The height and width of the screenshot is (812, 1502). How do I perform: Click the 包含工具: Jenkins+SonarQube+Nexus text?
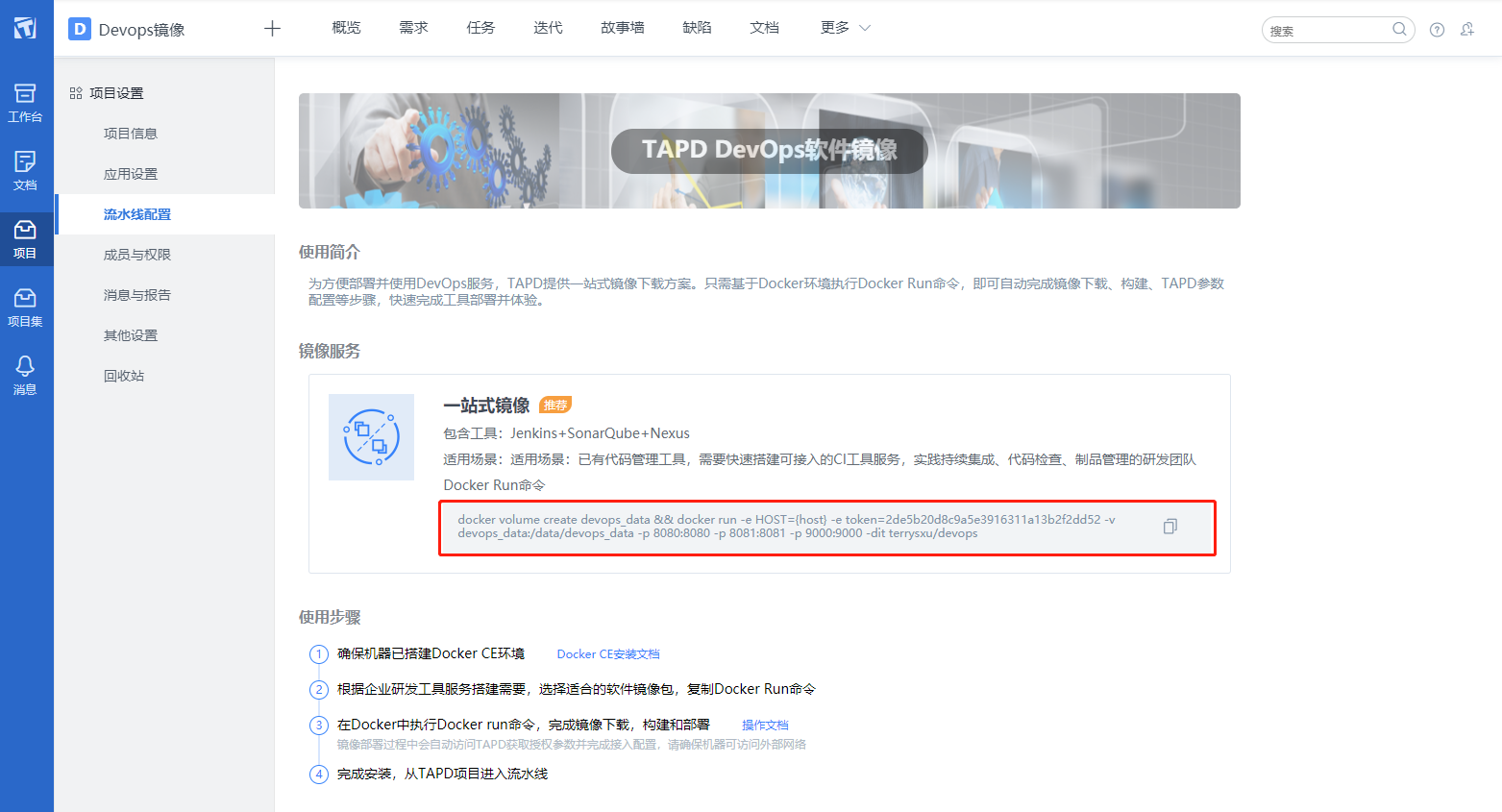566,433
